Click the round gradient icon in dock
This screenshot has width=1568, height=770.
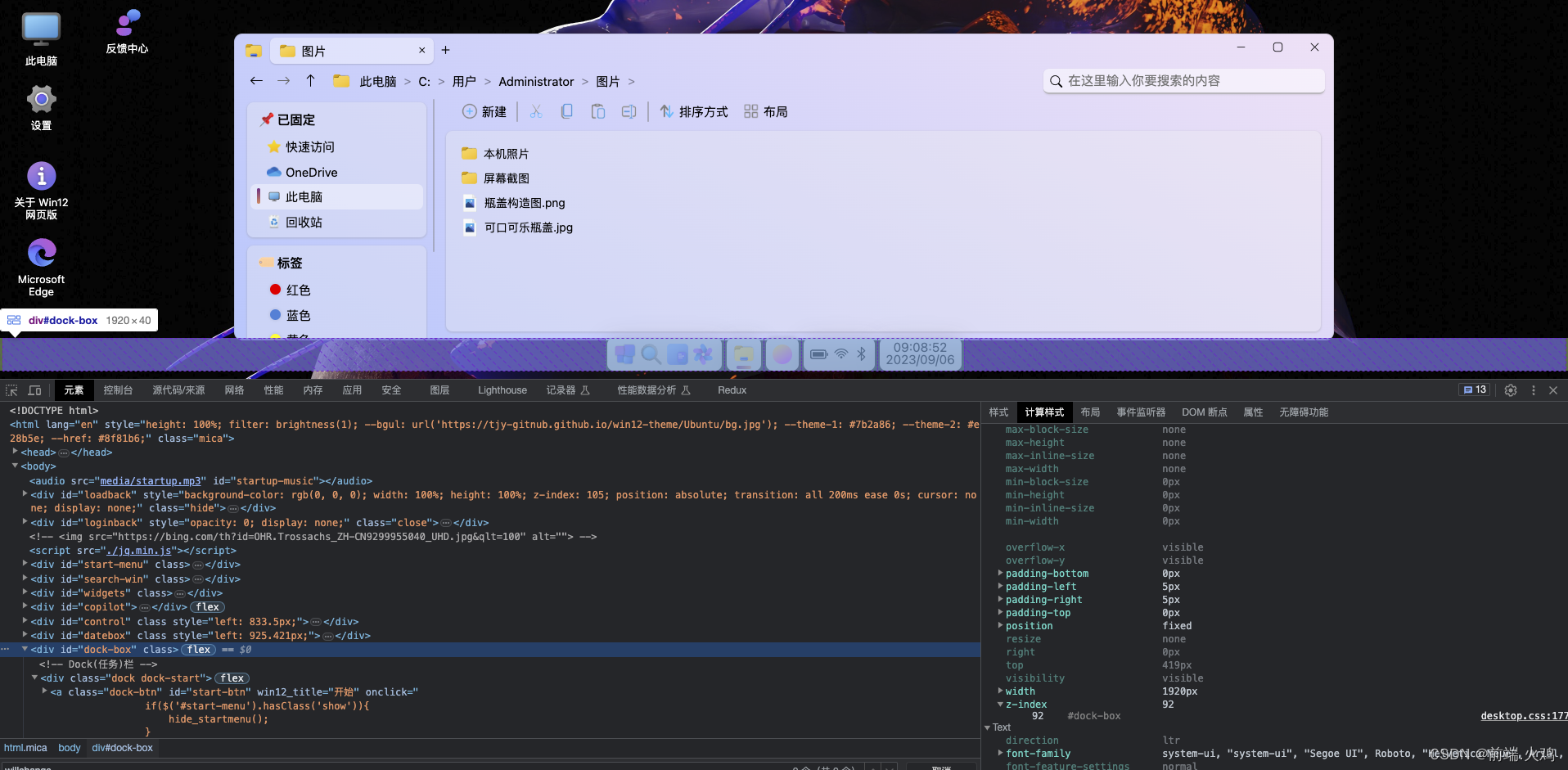coord(782,354)
